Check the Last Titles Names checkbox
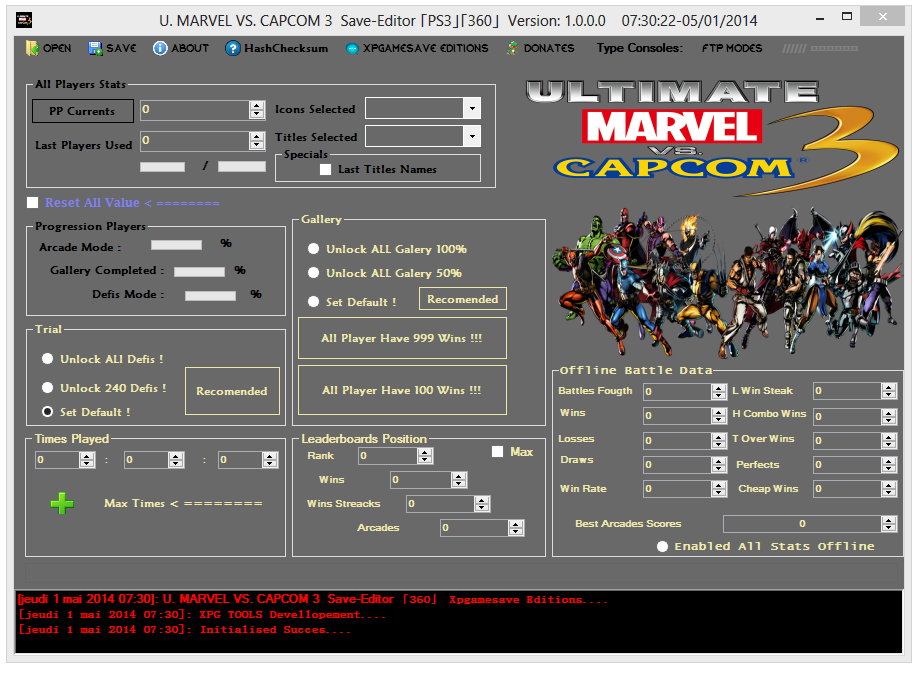The width and height of the screenshot is (918, 673). [325, 170]
